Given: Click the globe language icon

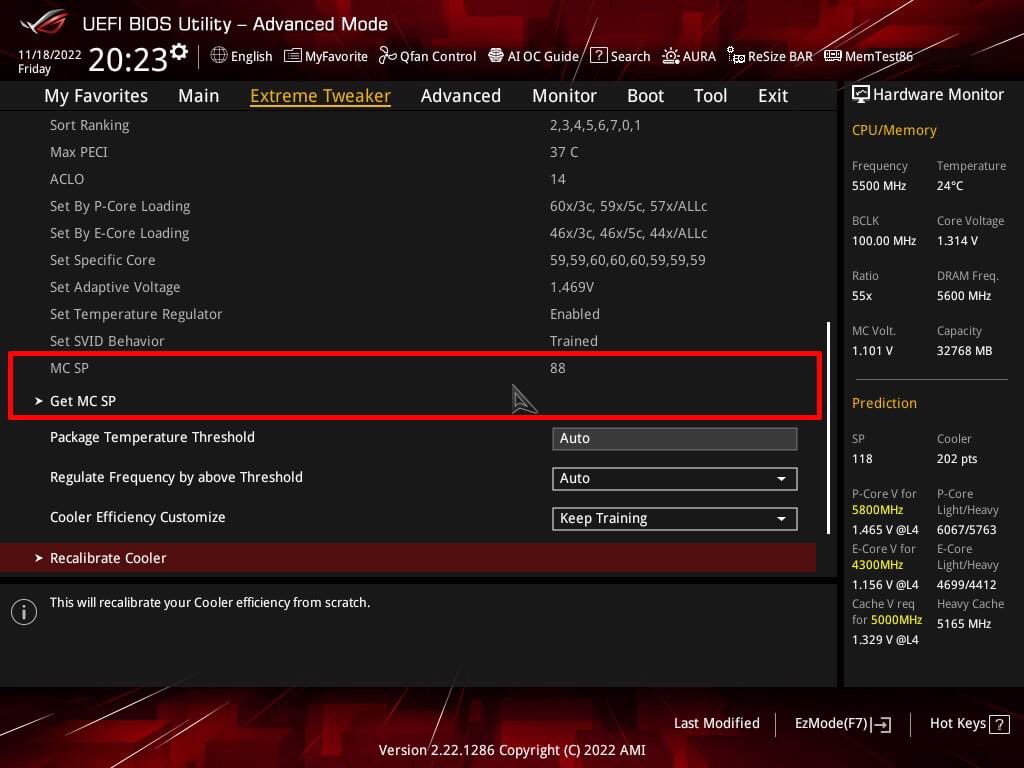Looking at the screenshot, I should [x=219, y=56].
